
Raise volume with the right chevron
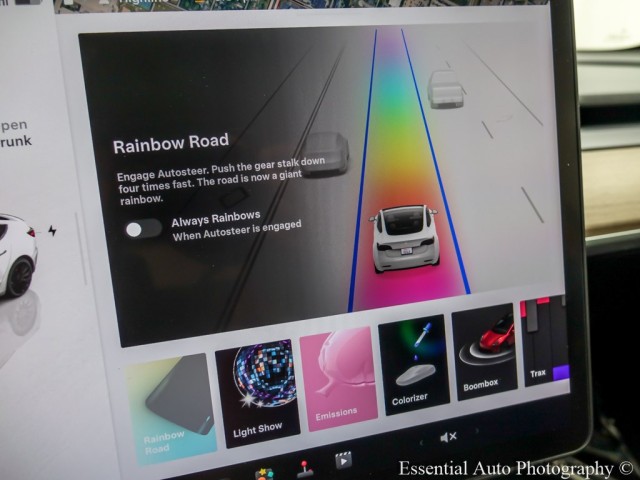(x=476, y=431)
